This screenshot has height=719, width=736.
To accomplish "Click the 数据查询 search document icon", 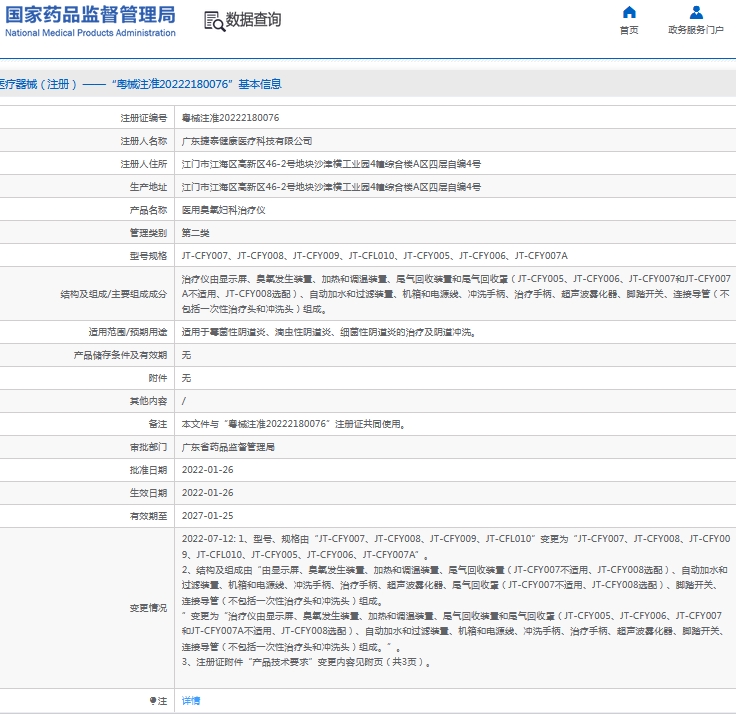I will point(215,22).
